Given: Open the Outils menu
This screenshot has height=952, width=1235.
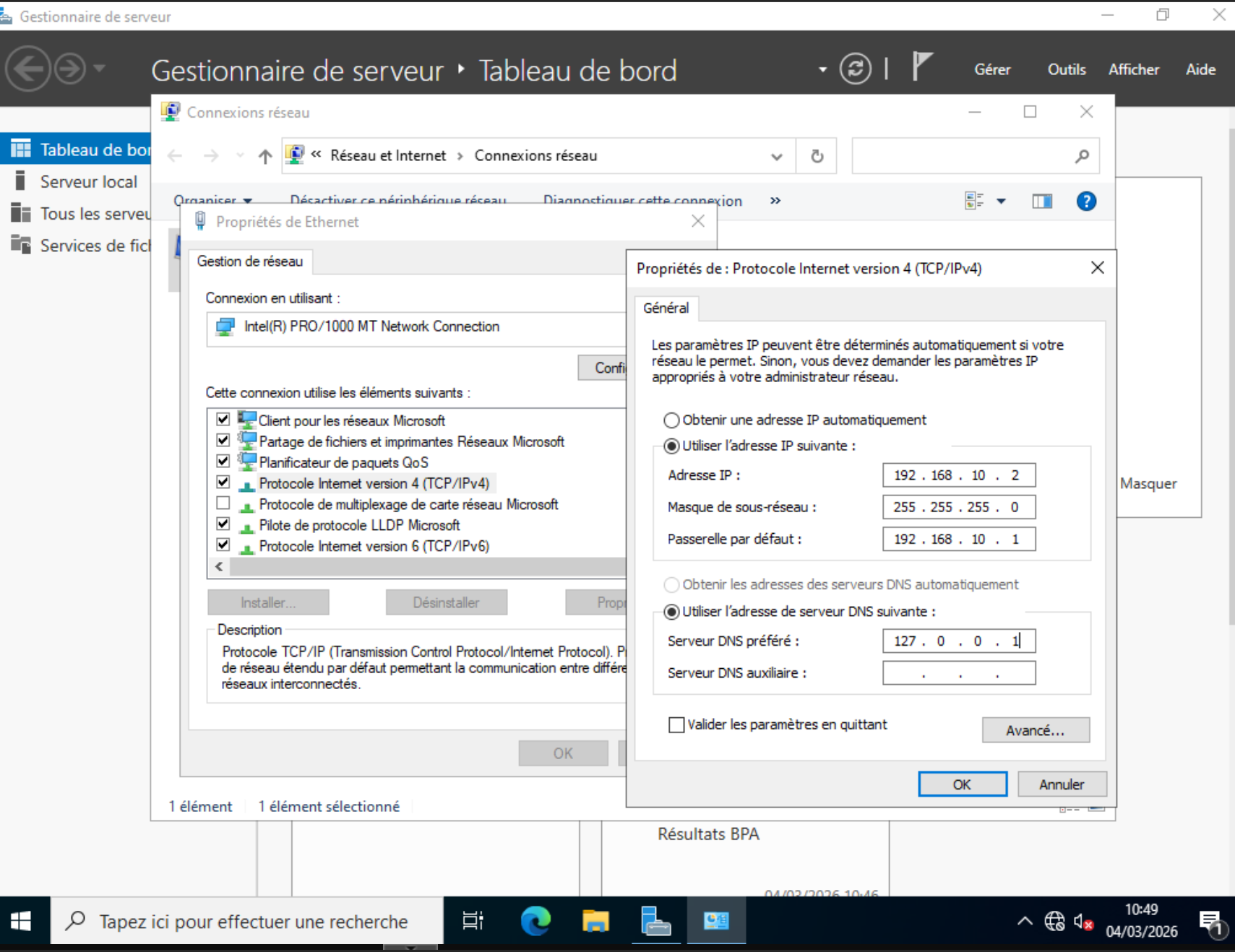Looking at the screenshot, I should point(1066,69).
